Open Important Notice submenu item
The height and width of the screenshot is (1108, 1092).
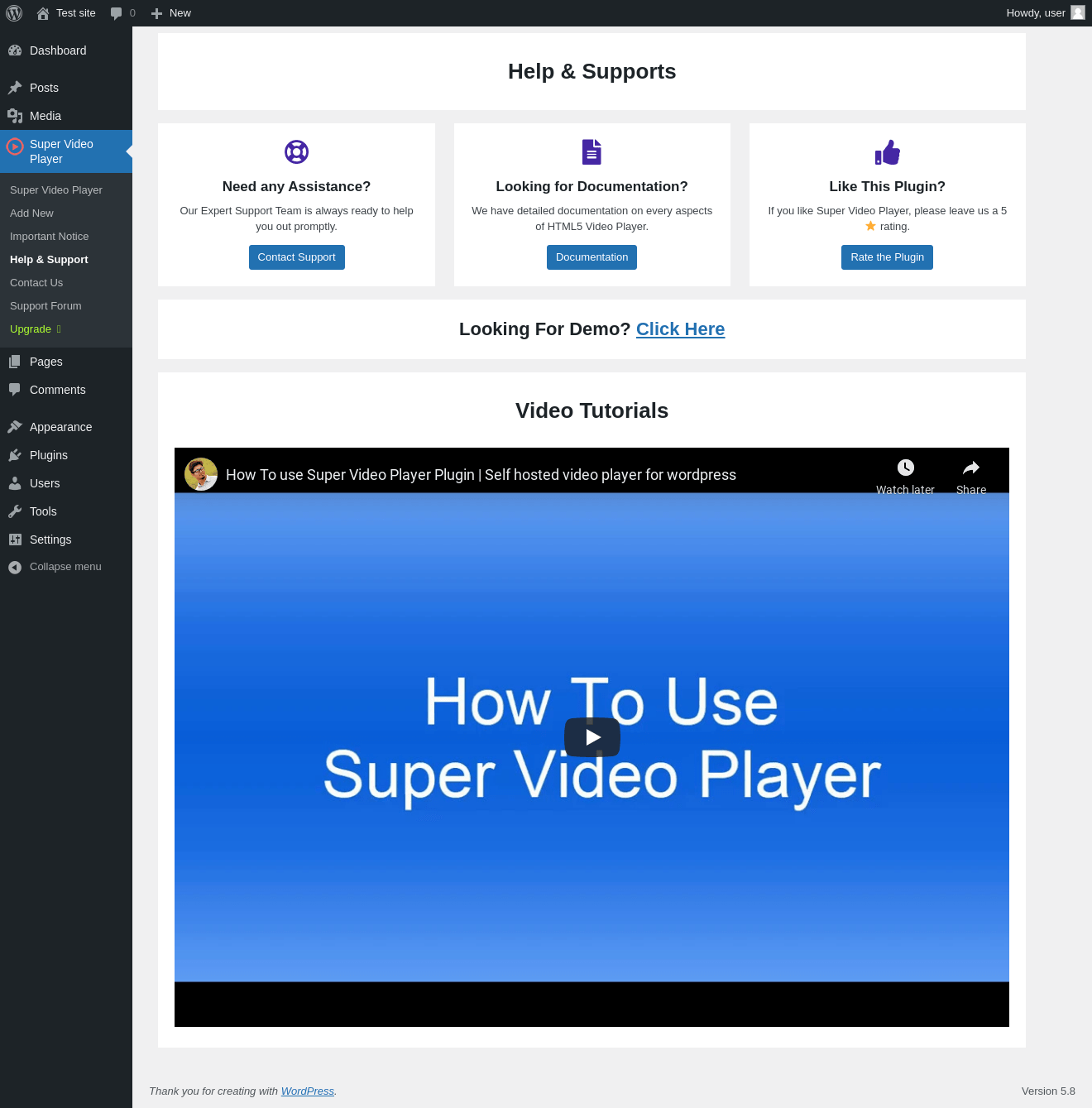point(50,236)
